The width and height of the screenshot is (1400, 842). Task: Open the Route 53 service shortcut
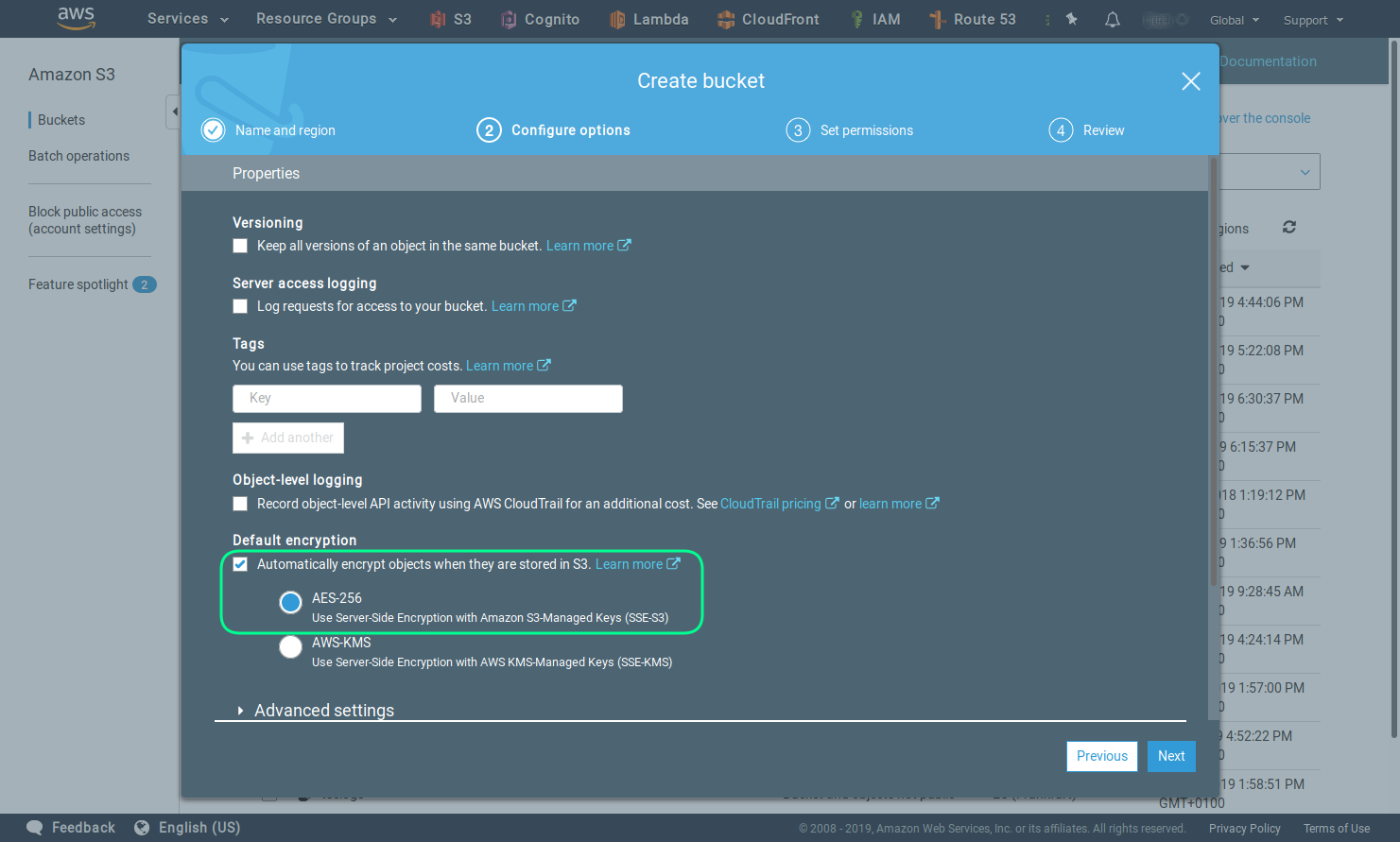(x=972, y=19)
